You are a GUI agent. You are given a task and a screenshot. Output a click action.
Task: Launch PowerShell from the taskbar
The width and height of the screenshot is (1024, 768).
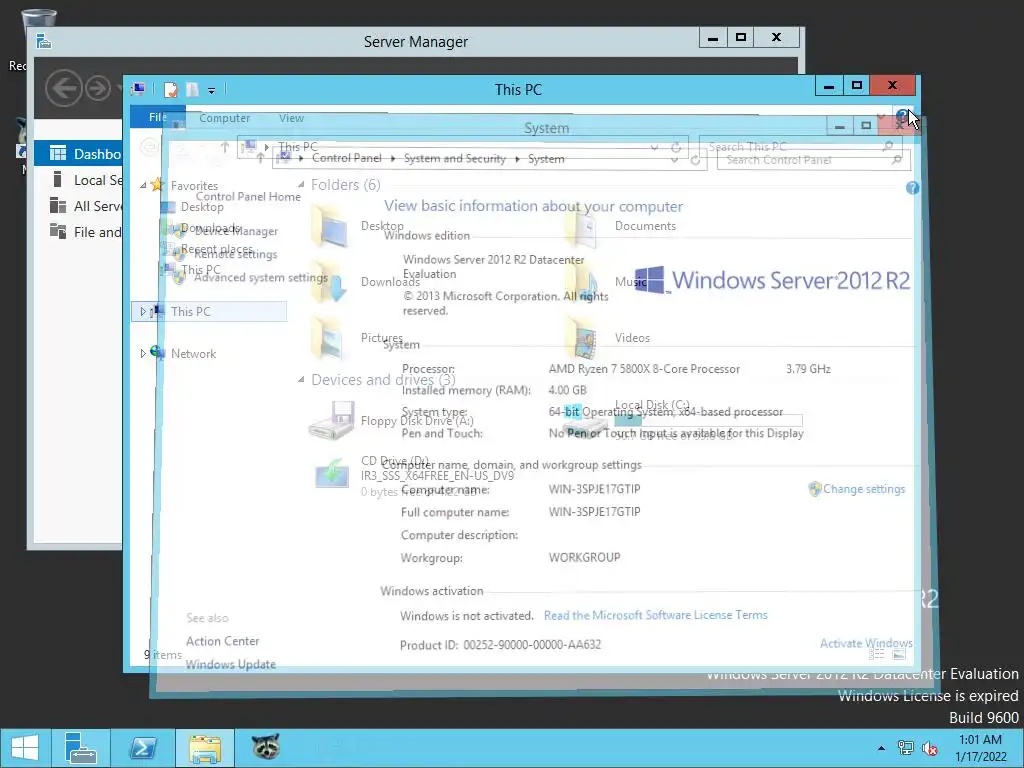[142, 748]
